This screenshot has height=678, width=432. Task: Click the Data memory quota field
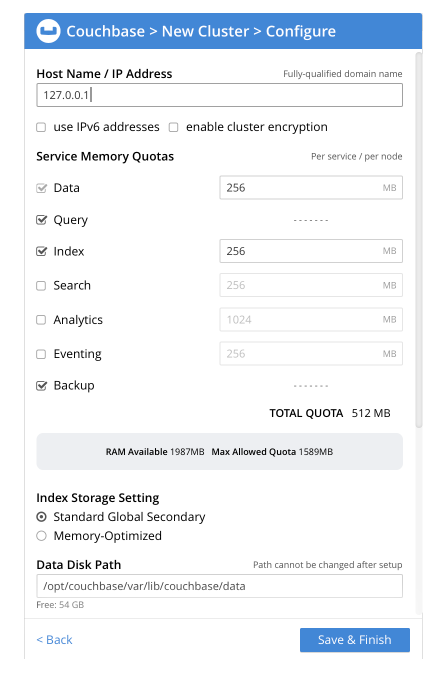pos(311,188)
